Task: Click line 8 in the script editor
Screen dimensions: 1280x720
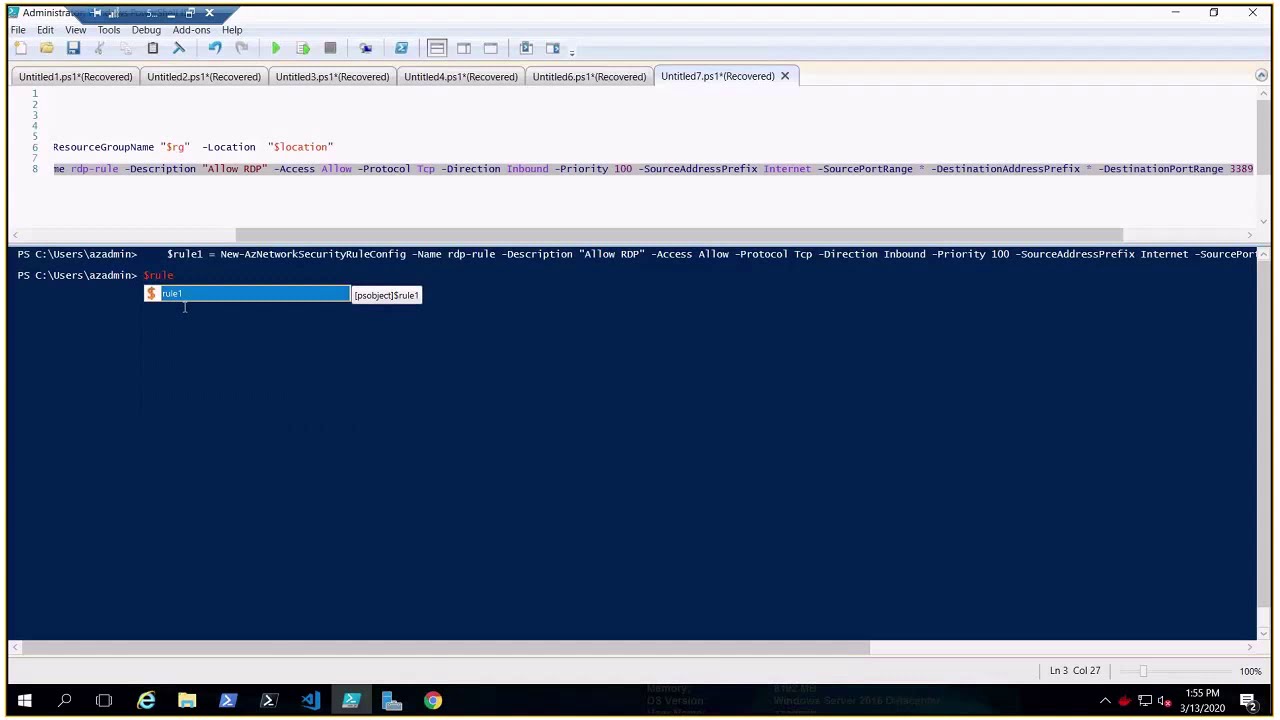Action: point(653,169)
